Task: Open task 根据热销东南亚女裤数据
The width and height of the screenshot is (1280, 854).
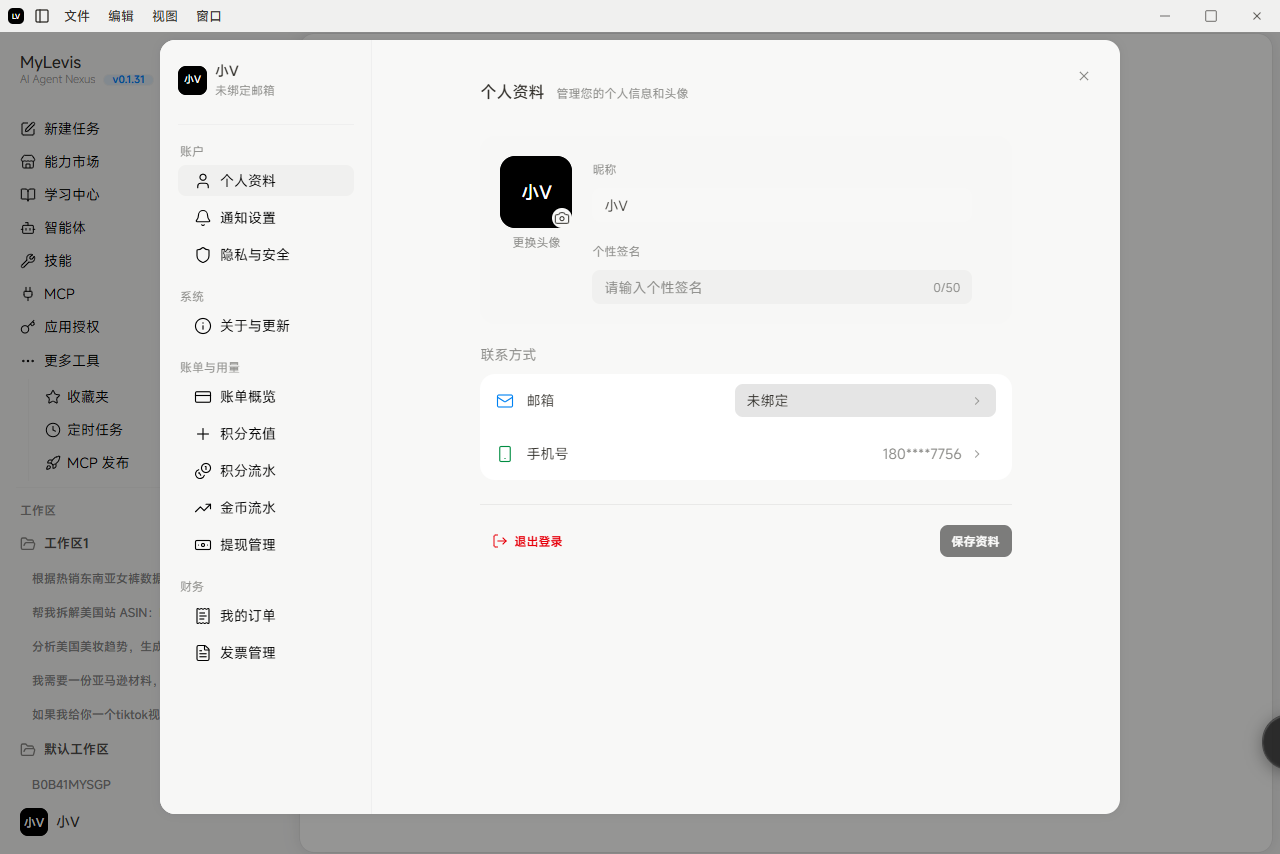Action: (x=95, y=578)
